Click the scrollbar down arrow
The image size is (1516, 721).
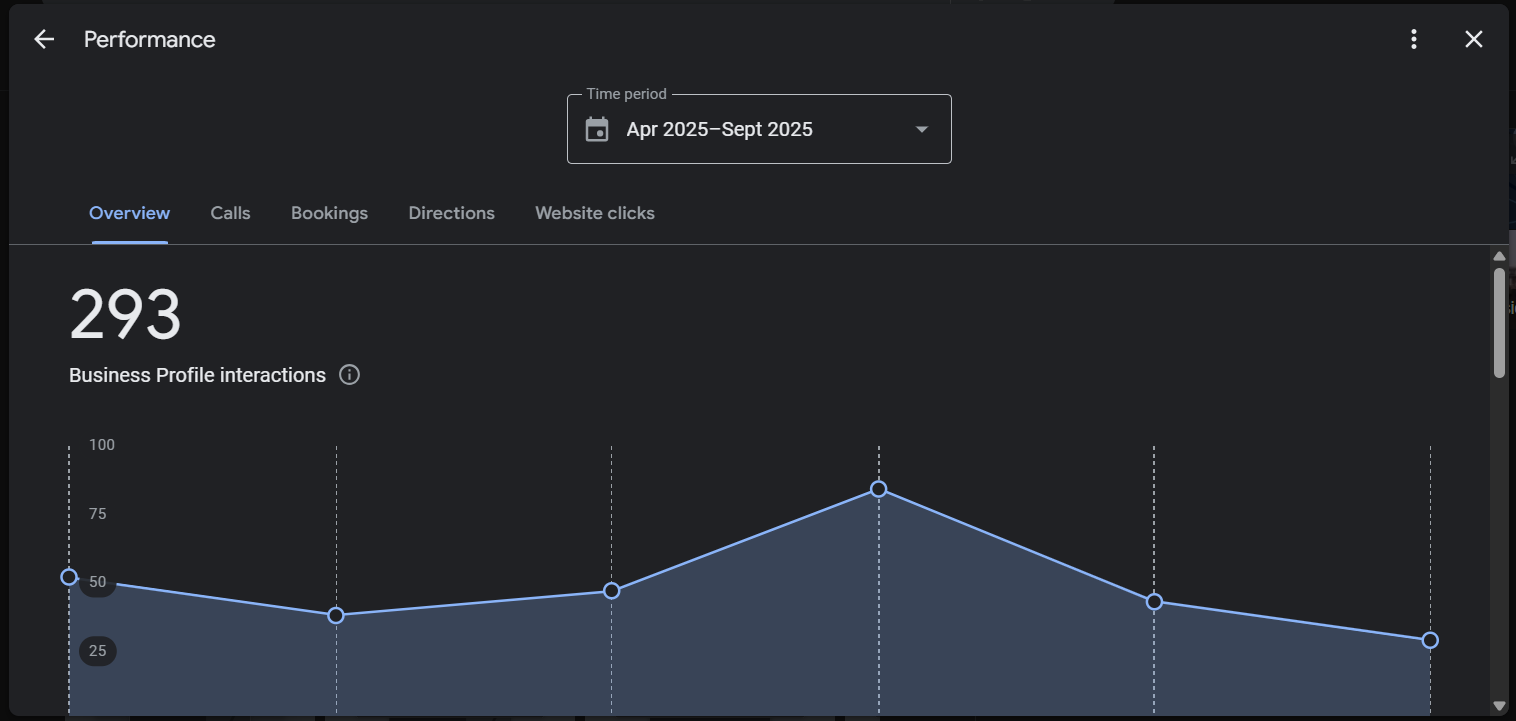click(1498, 706)
